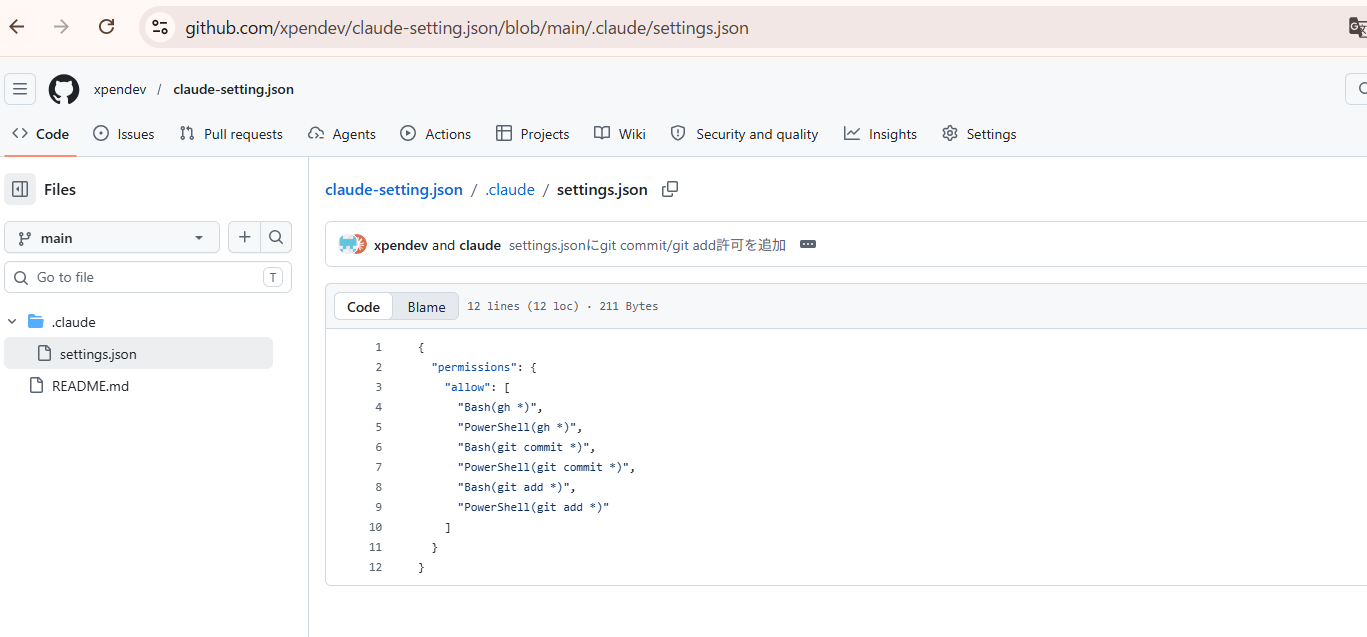The width and height of the screenshot is (1367, 637).
Task: Click the "211 Bytes" file info text
Action: coord(628,306)
